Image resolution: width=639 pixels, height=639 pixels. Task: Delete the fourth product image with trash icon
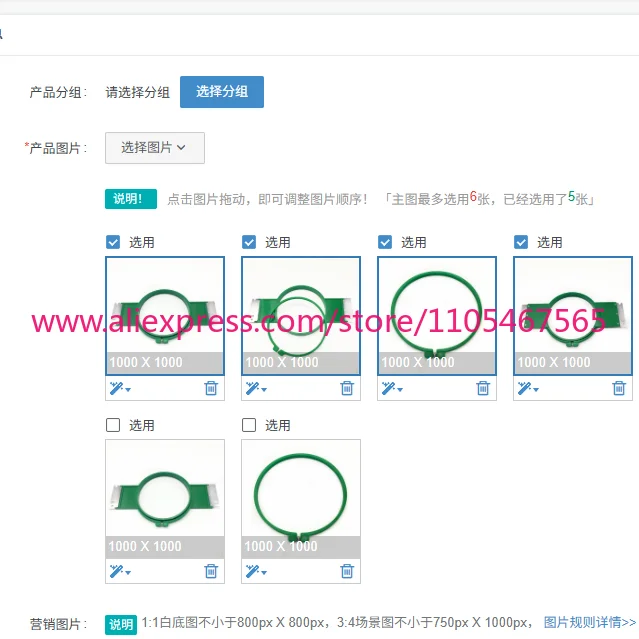click(619, 388)
